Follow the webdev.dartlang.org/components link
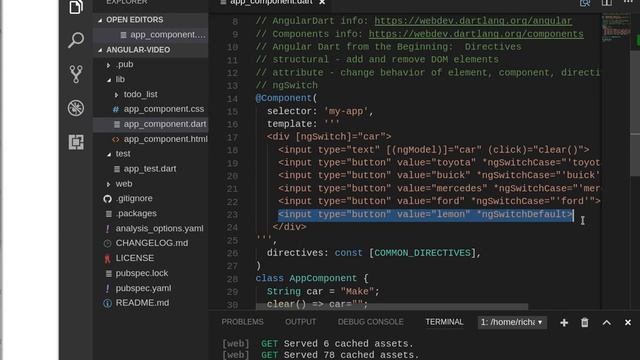Screen dimensions: 640x360 click(x=476, y=34)
